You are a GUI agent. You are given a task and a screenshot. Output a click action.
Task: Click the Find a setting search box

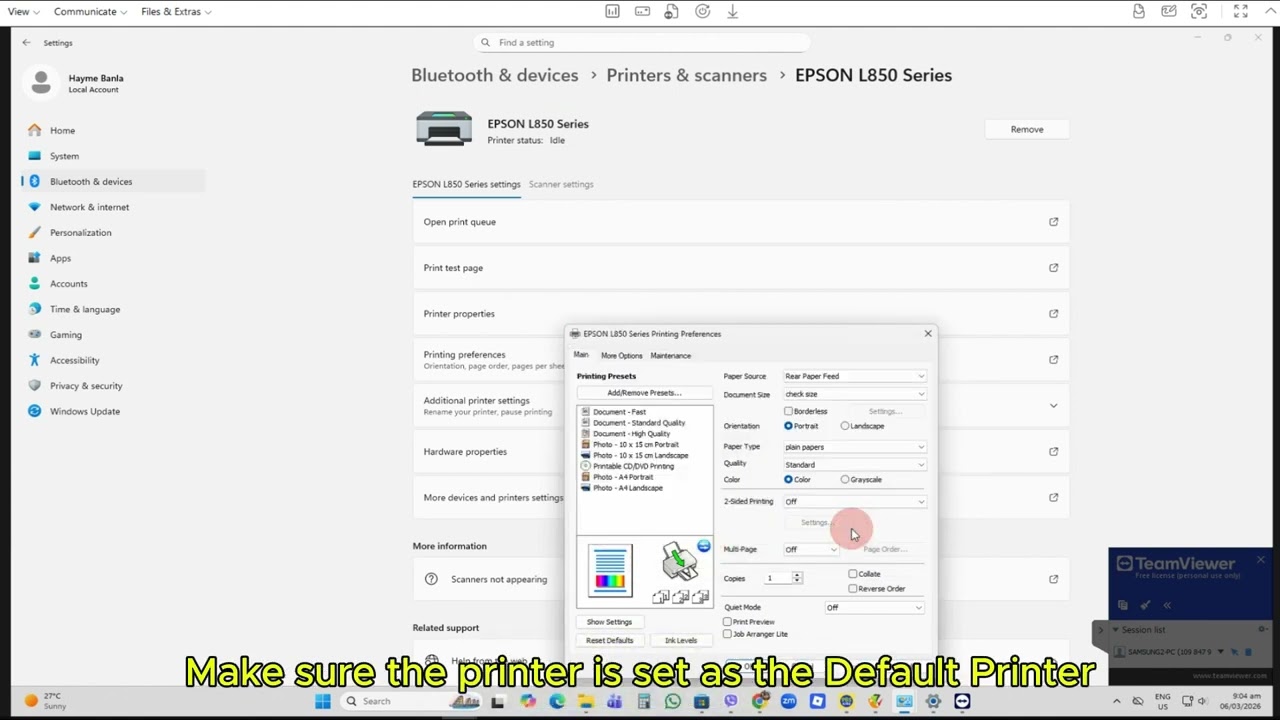pos(641,42)
